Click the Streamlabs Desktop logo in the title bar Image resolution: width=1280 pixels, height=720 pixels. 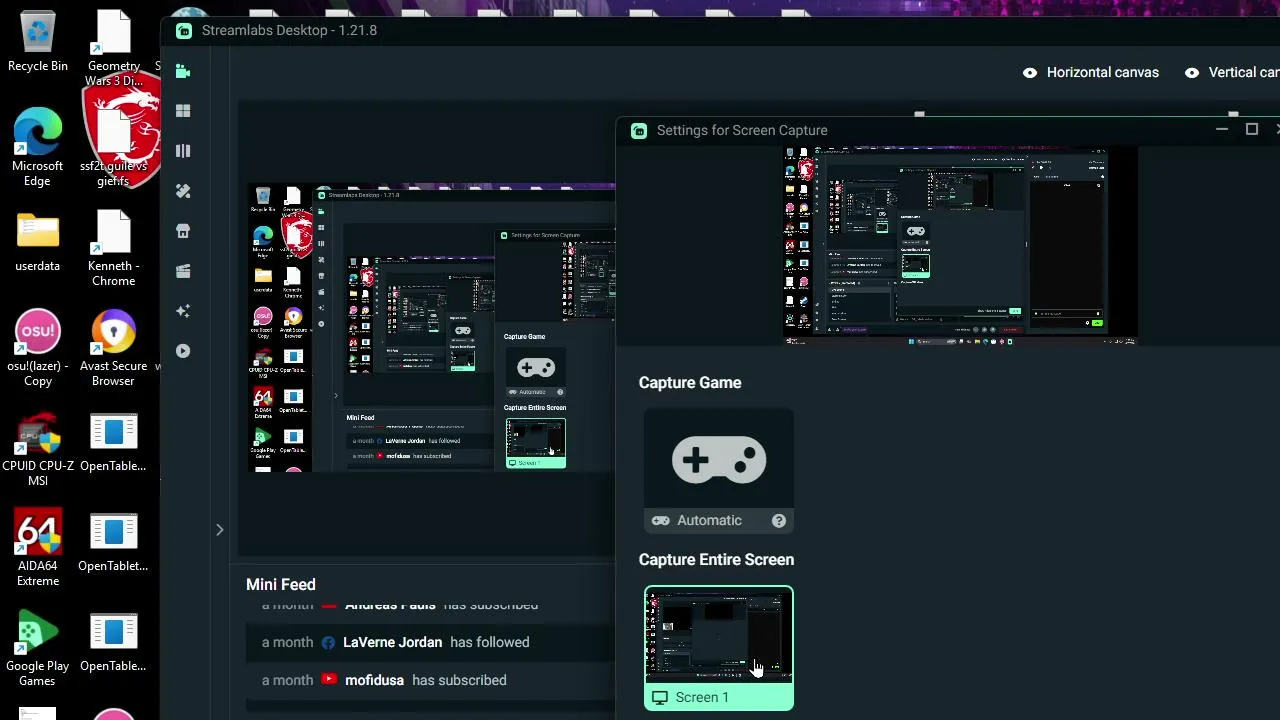[x=184, y=31]
